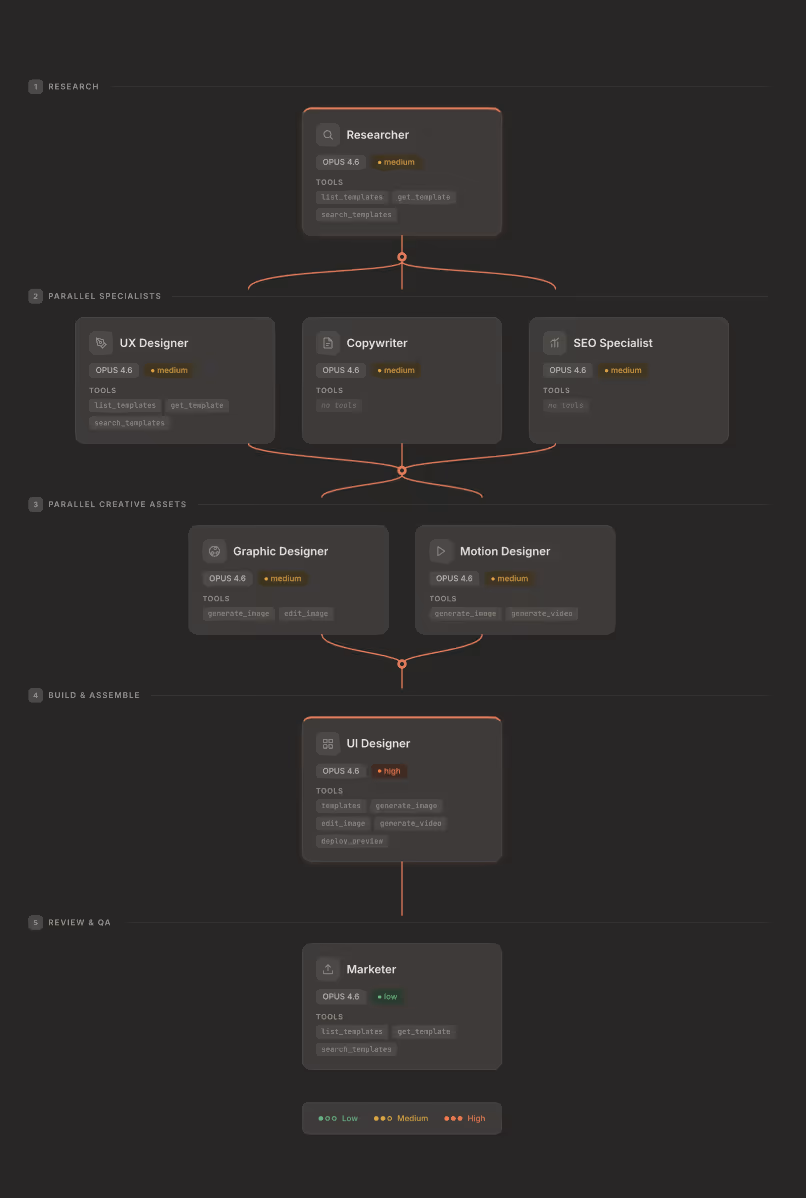Image resolution: width=806 pixels, height=1198 pixels.
Task: Click the SEO Specialist chart icon
Action: point(554,342)
